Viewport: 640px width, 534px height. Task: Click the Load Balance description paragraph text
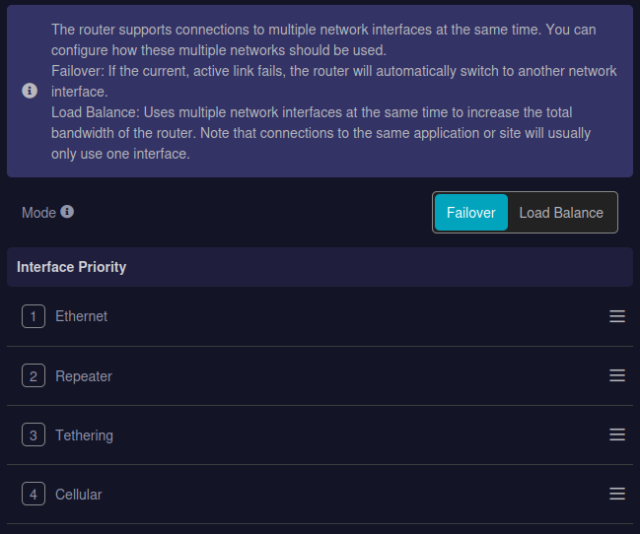pyautogui.click(x=321, y=133)
